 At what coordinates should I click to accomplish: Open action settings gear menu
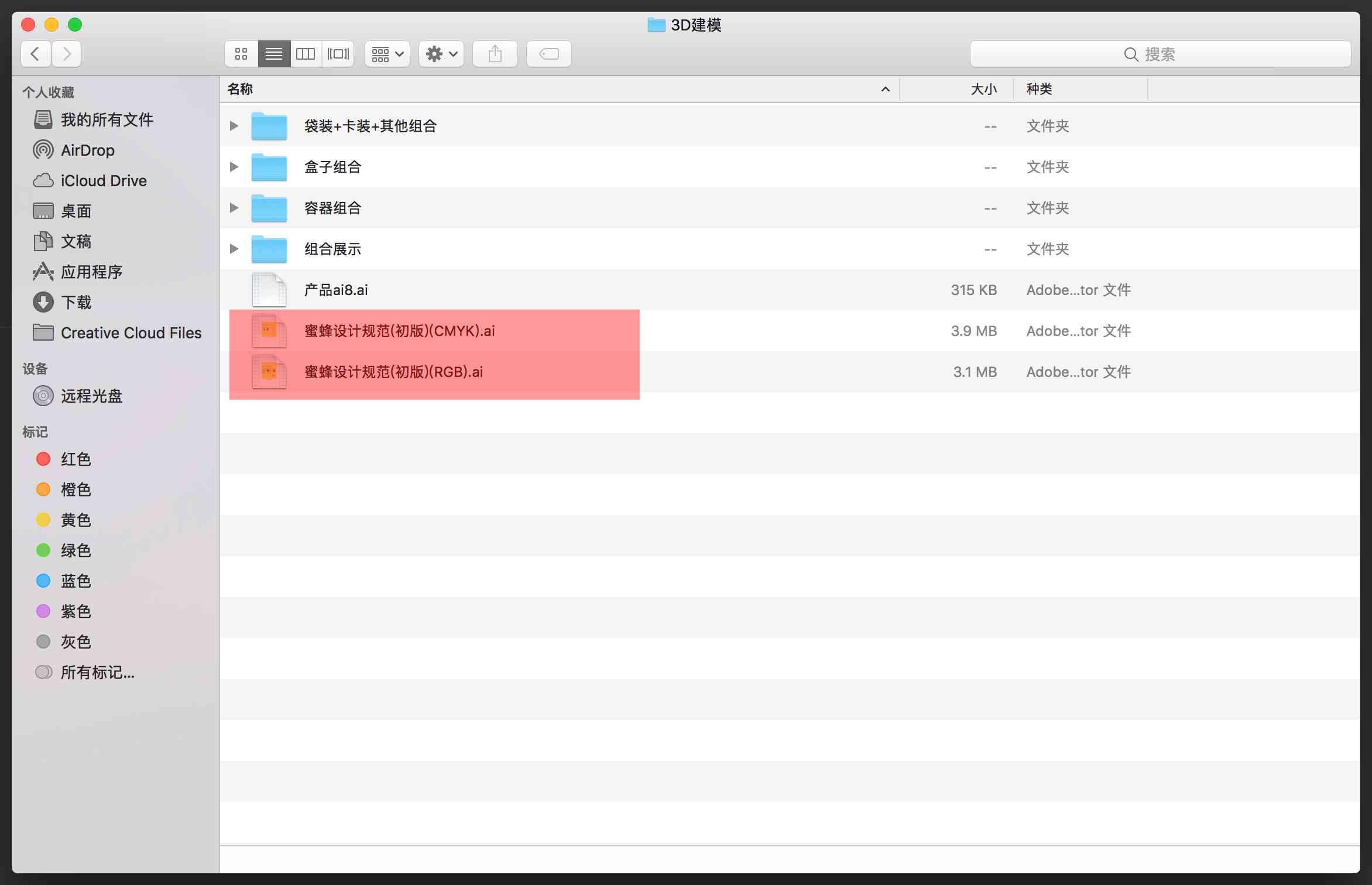click(439, 54)
